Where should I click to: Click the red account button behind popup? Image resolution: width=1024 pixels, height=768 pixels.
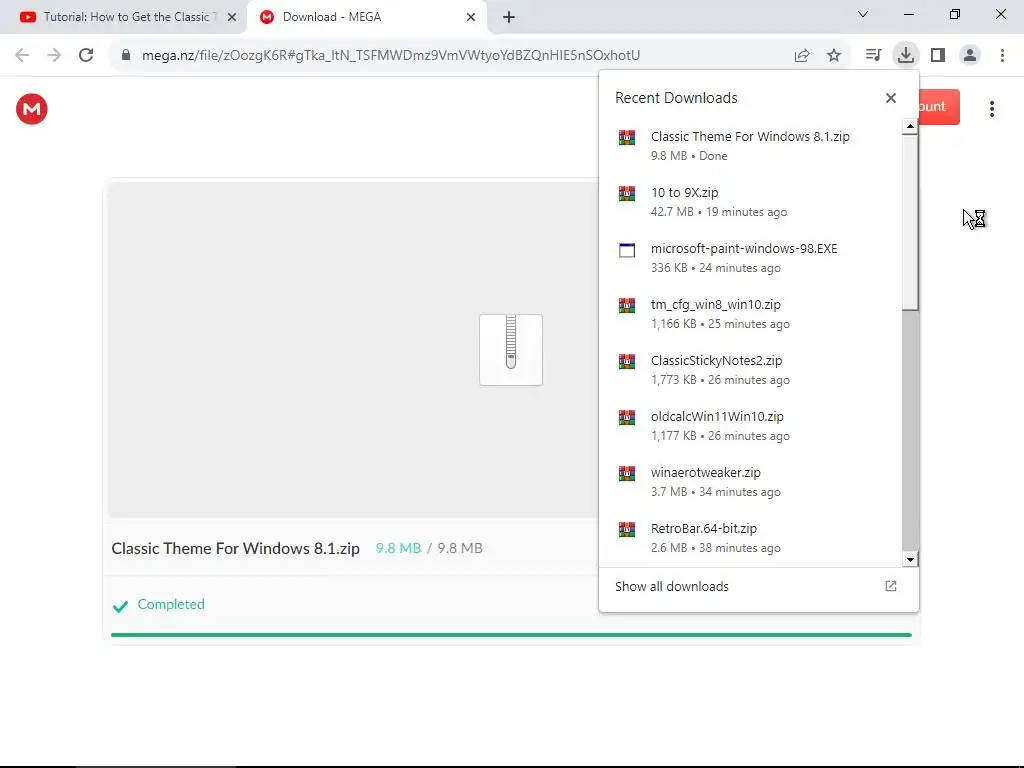[x=939, y=106]
